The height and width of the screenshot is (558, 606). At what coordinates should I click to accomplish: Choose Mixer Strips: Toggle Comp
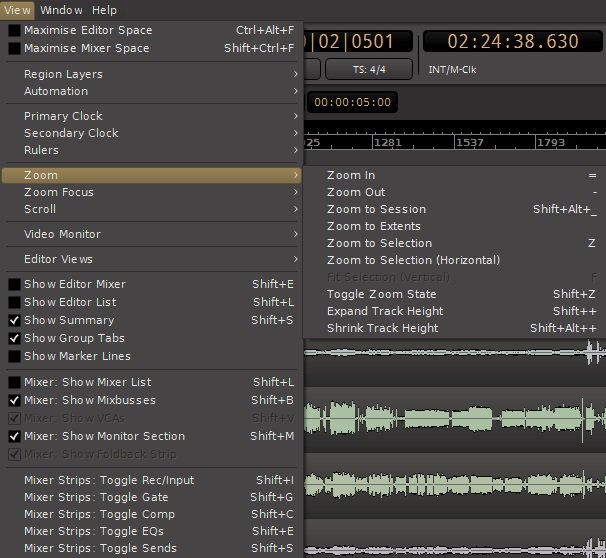coord(152,514)
